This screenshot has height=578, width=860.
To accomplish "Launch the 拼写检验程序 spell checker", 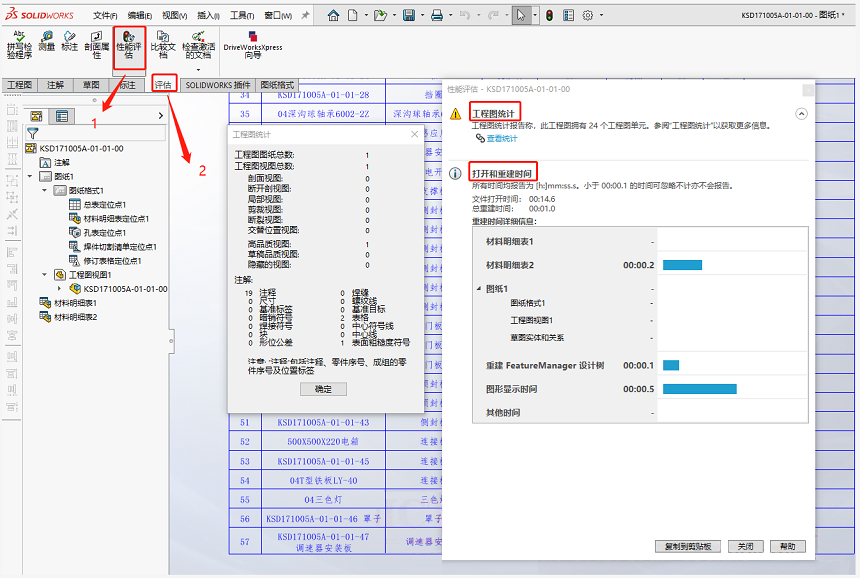I will click(19, 46).
